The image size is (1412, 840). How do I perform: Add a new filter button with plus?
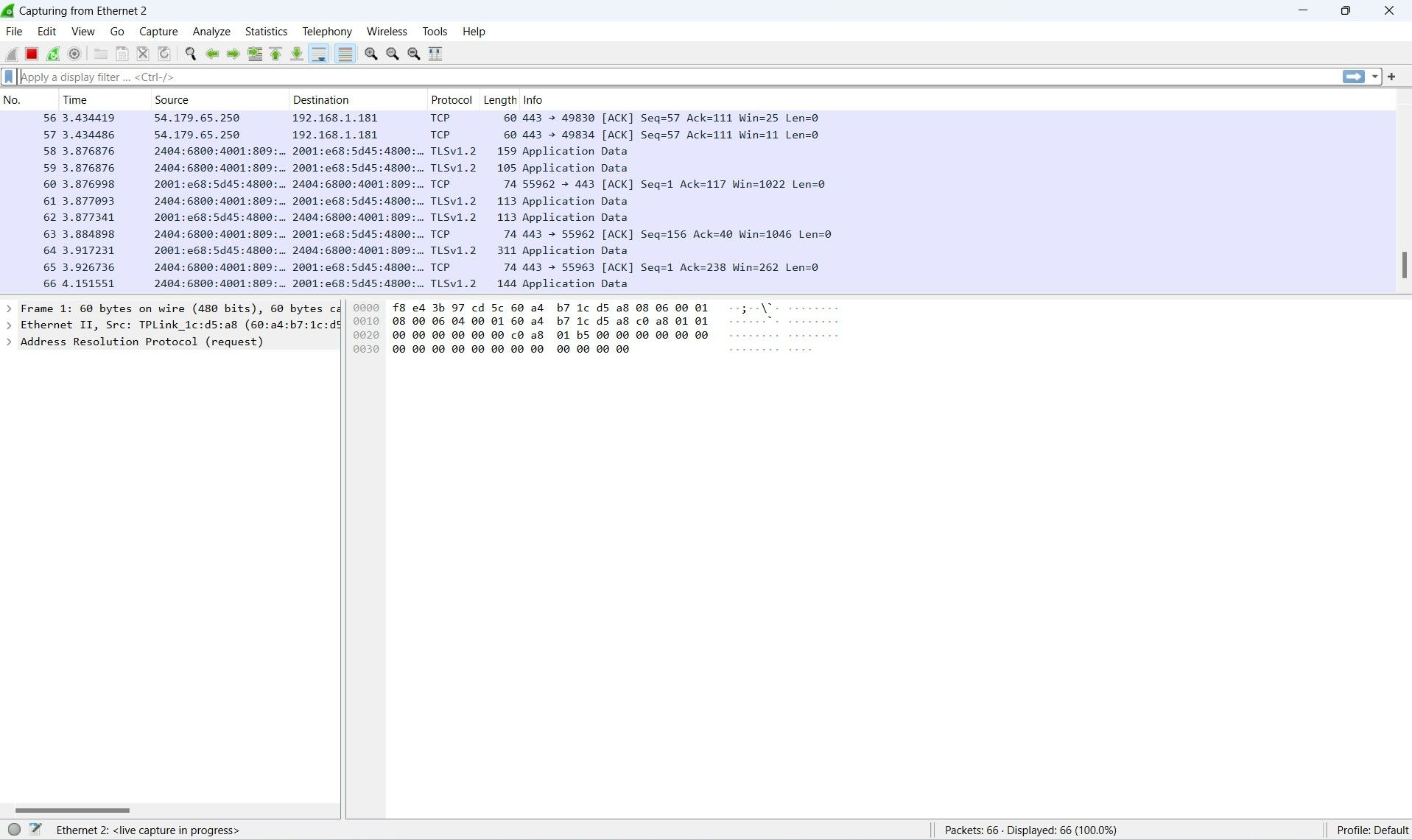point(1392,77)
